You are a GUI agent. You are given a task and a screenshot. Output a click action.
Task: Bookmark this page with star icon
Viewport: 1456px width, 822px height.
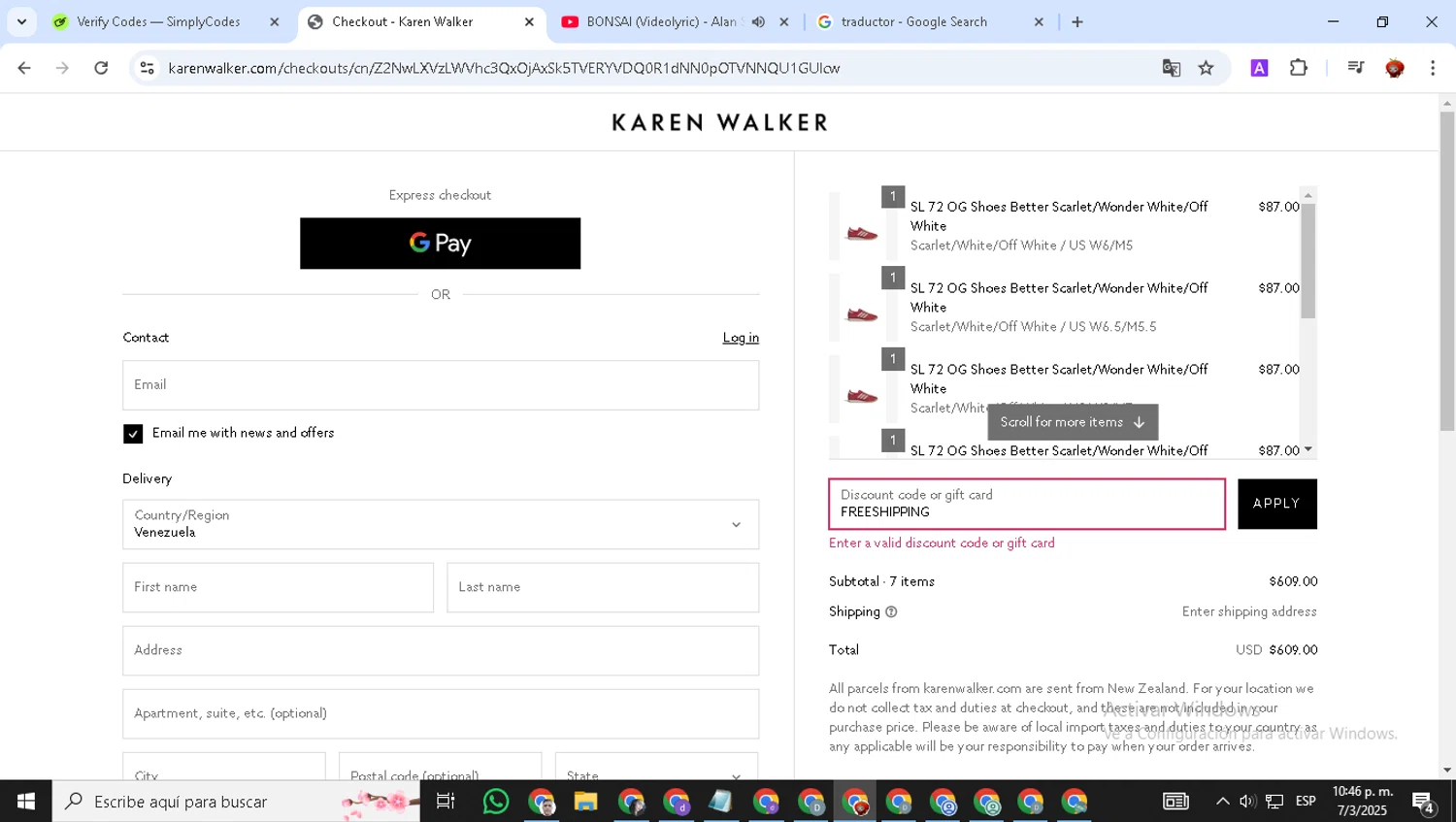click(1207, 68)
